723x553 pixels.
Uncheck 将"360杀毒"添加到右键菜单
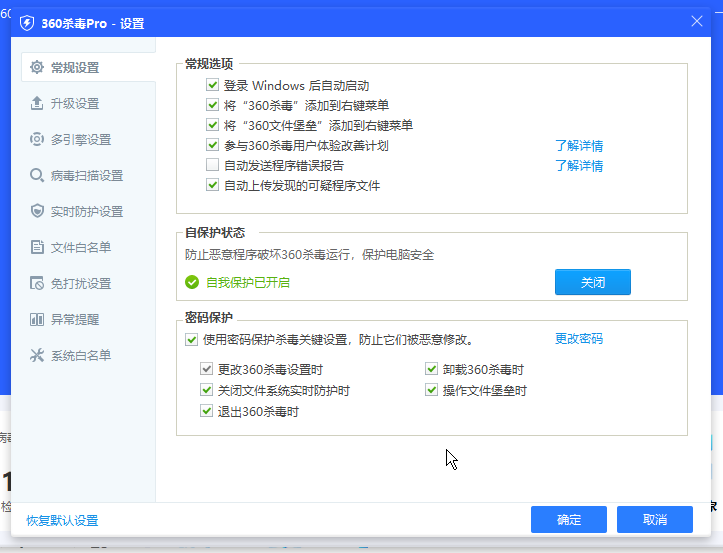[x=212, y=105]
